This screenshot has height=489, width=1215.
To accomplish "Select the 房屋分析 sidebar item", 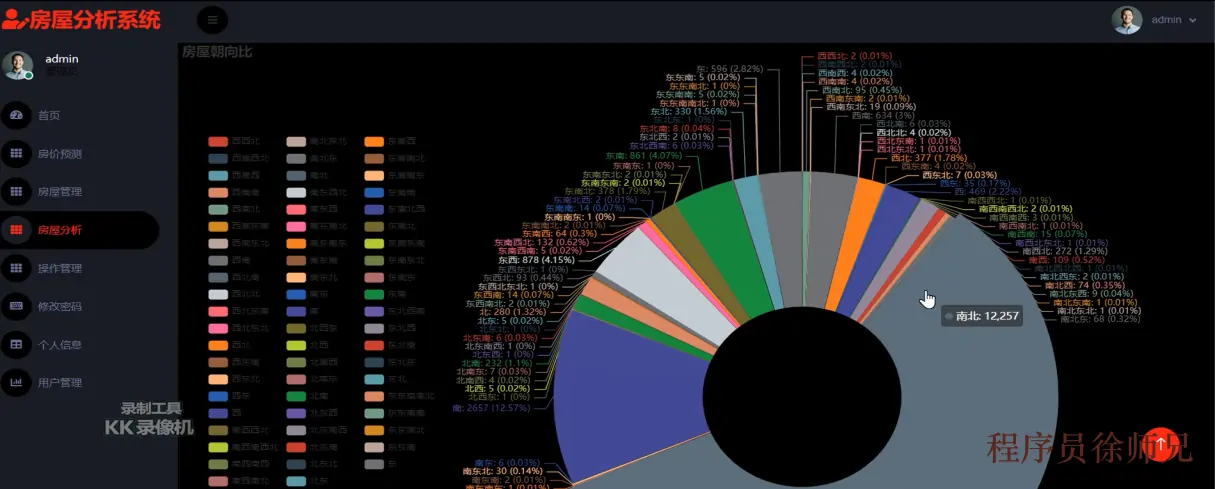I will coord(59,230).
